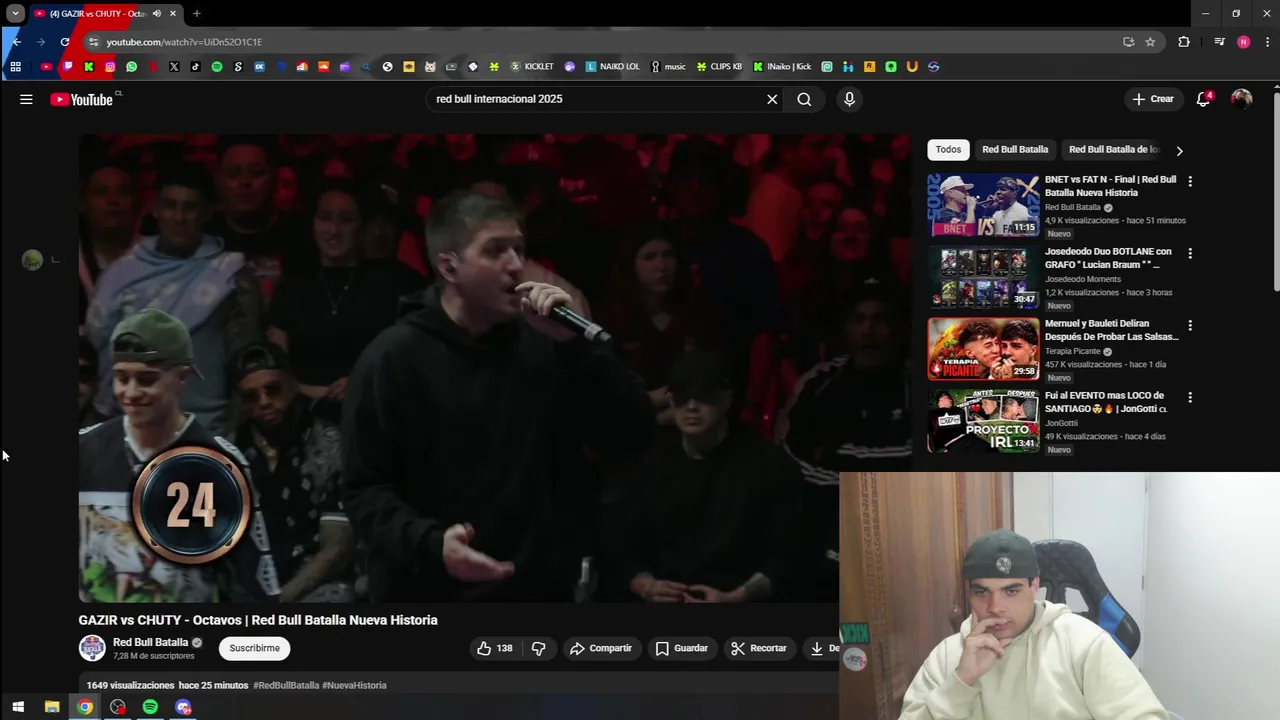Reload the page in Chrome
The image size is (1280, 720).
[65, 42]
